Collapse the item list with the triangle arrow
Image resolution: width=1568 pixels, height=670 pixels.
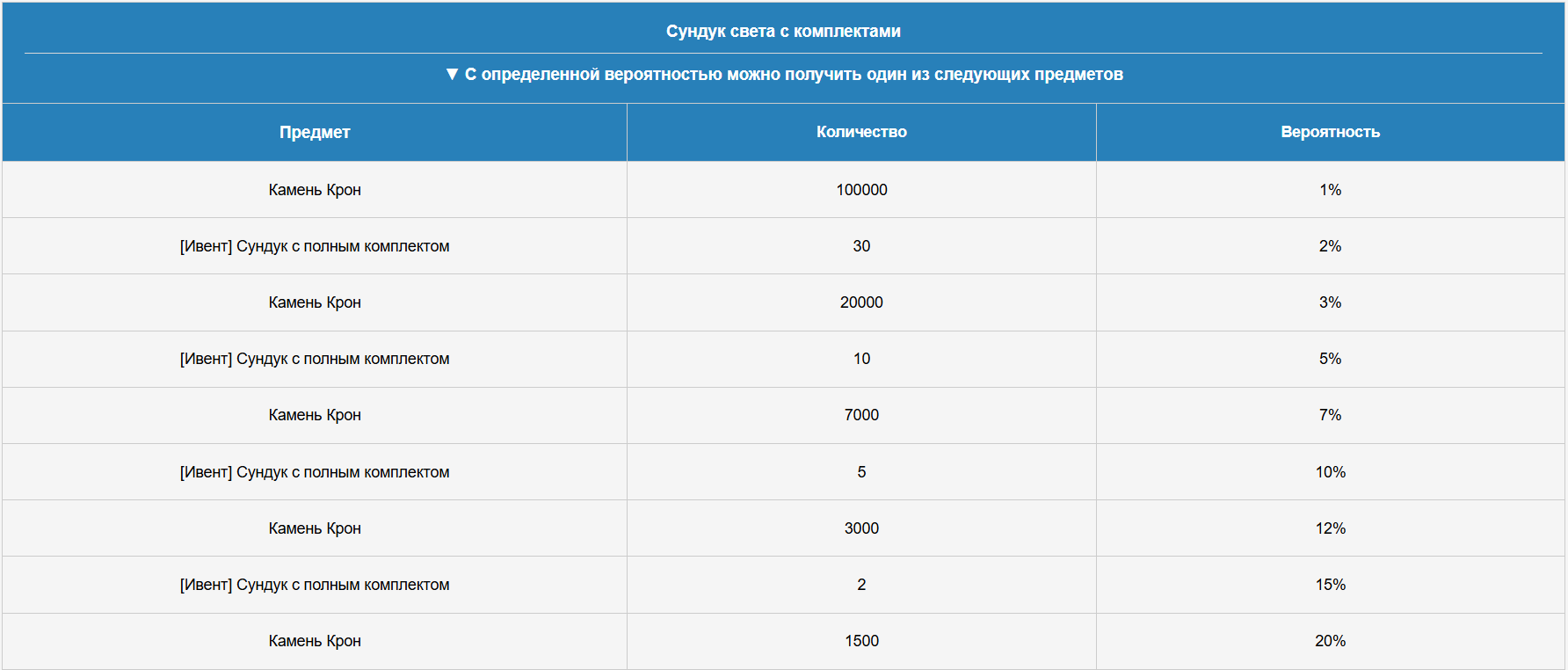tap(452, 74)
